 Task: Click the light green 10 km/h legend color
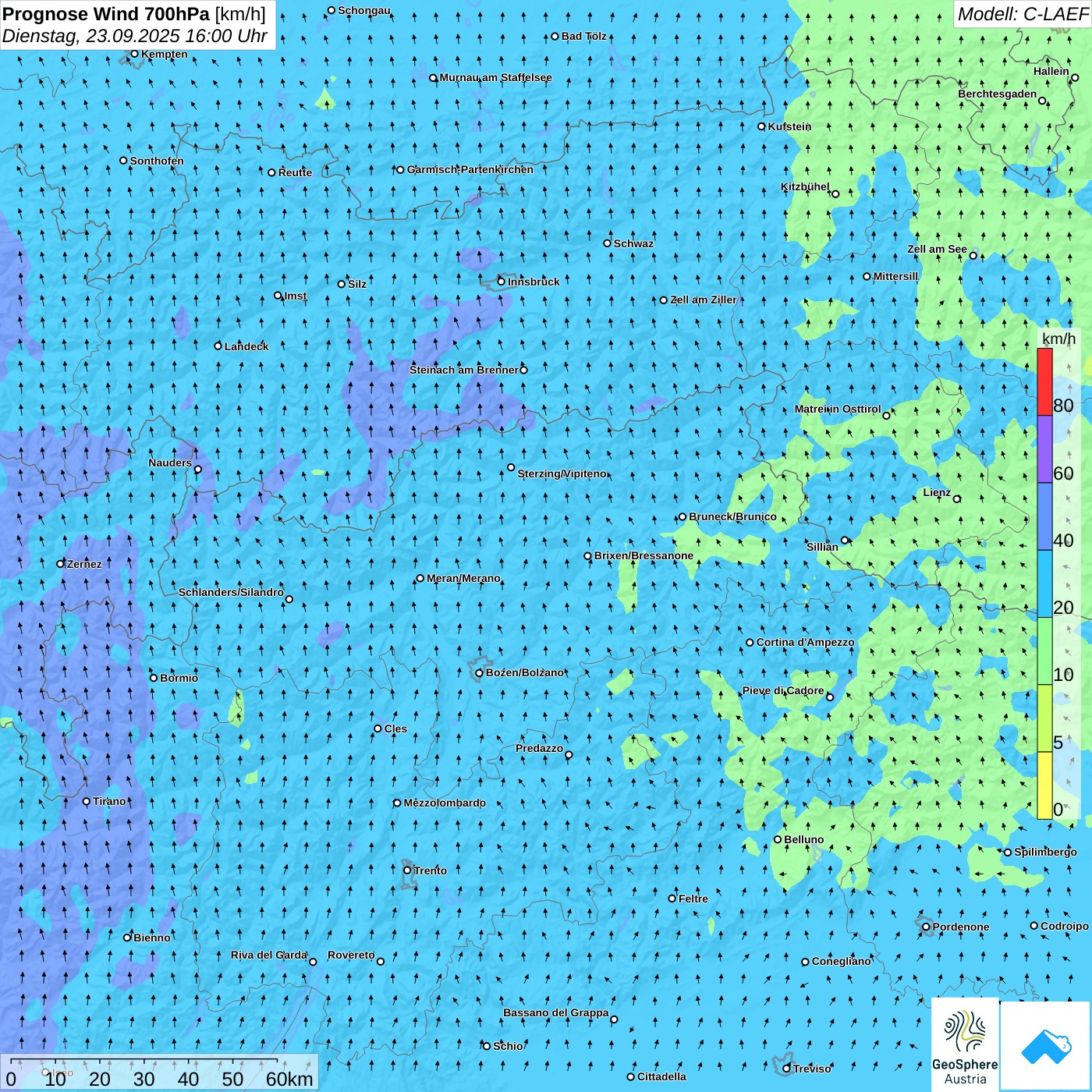[x=1044, y=651]
